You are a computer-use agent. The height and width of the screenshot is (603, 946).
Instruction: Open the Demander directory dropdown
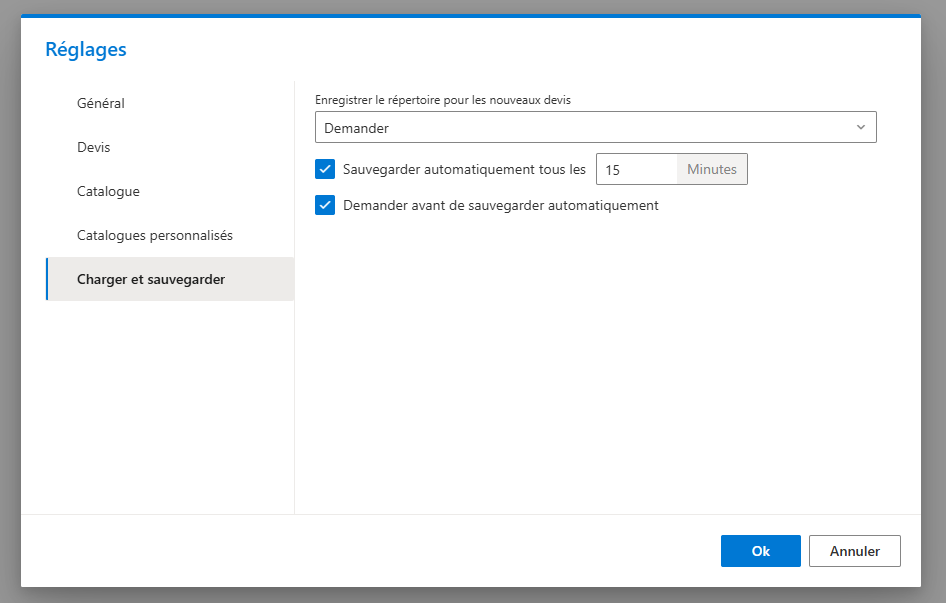tap(595, 127)
